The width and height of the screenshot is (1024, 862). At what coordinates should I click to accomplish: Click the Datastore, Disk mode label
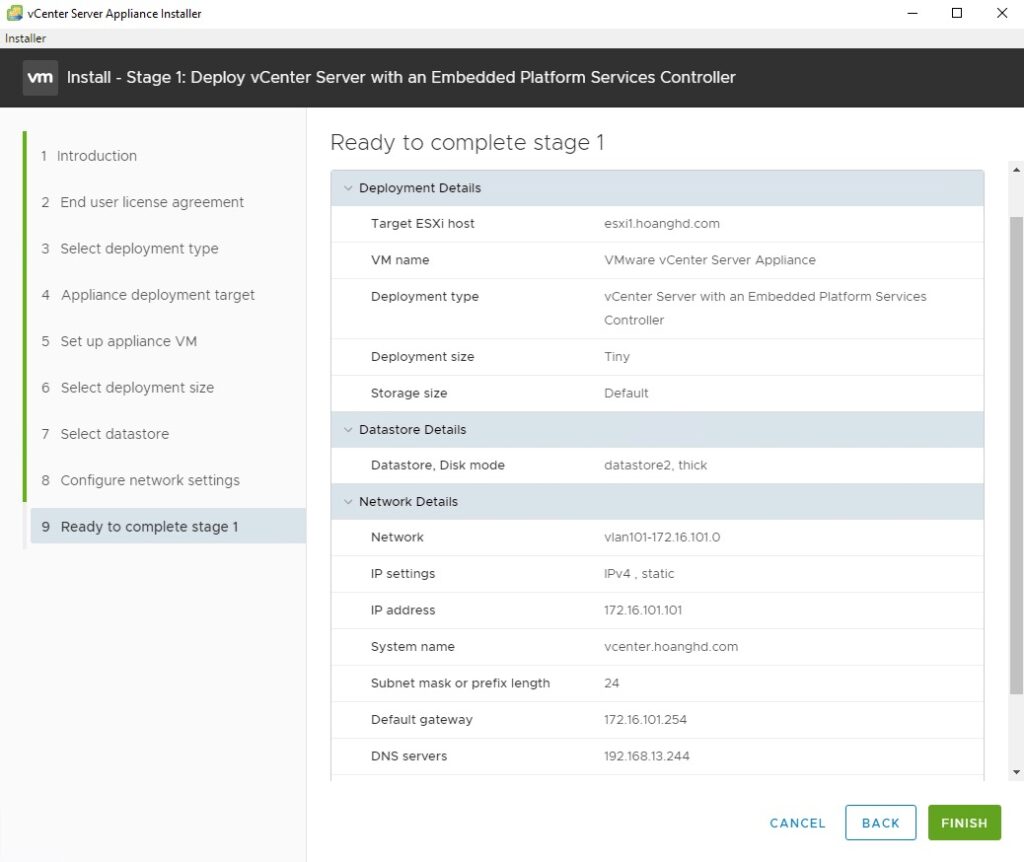tap(438, 465)
